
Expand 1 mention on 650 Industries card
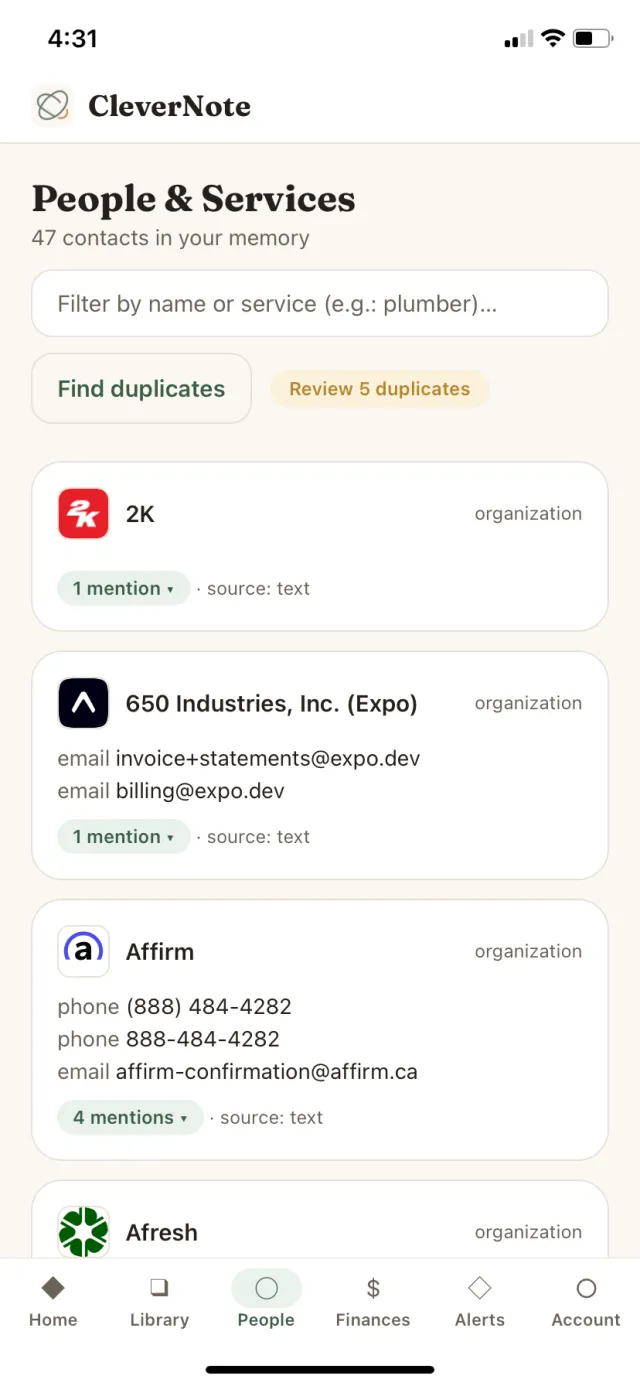pos(123,836)
